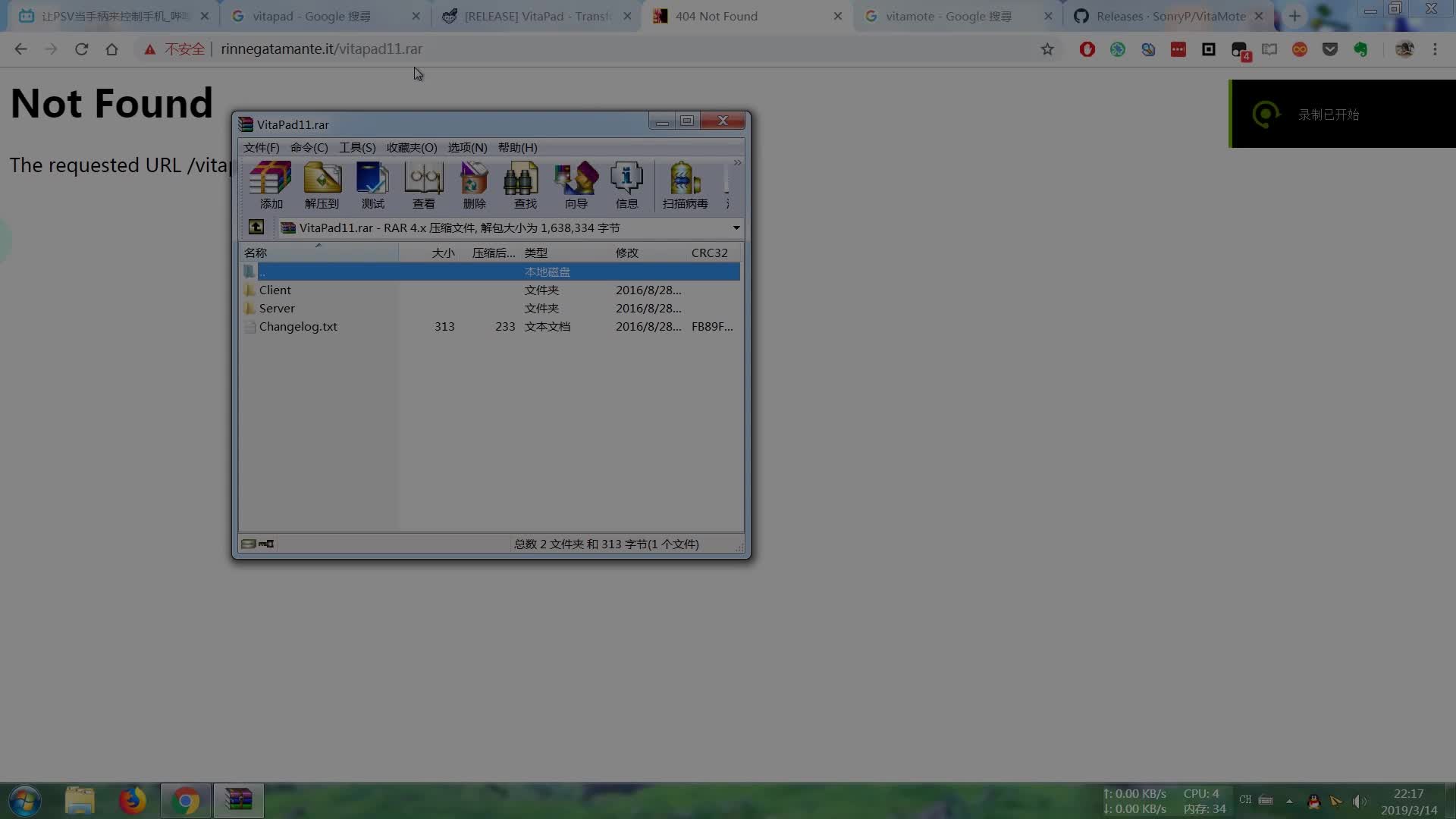1456x819 pixels.
Task: Open the Chrome three-dot menu
Action: pyautogui.click(x=1435, y=49)
